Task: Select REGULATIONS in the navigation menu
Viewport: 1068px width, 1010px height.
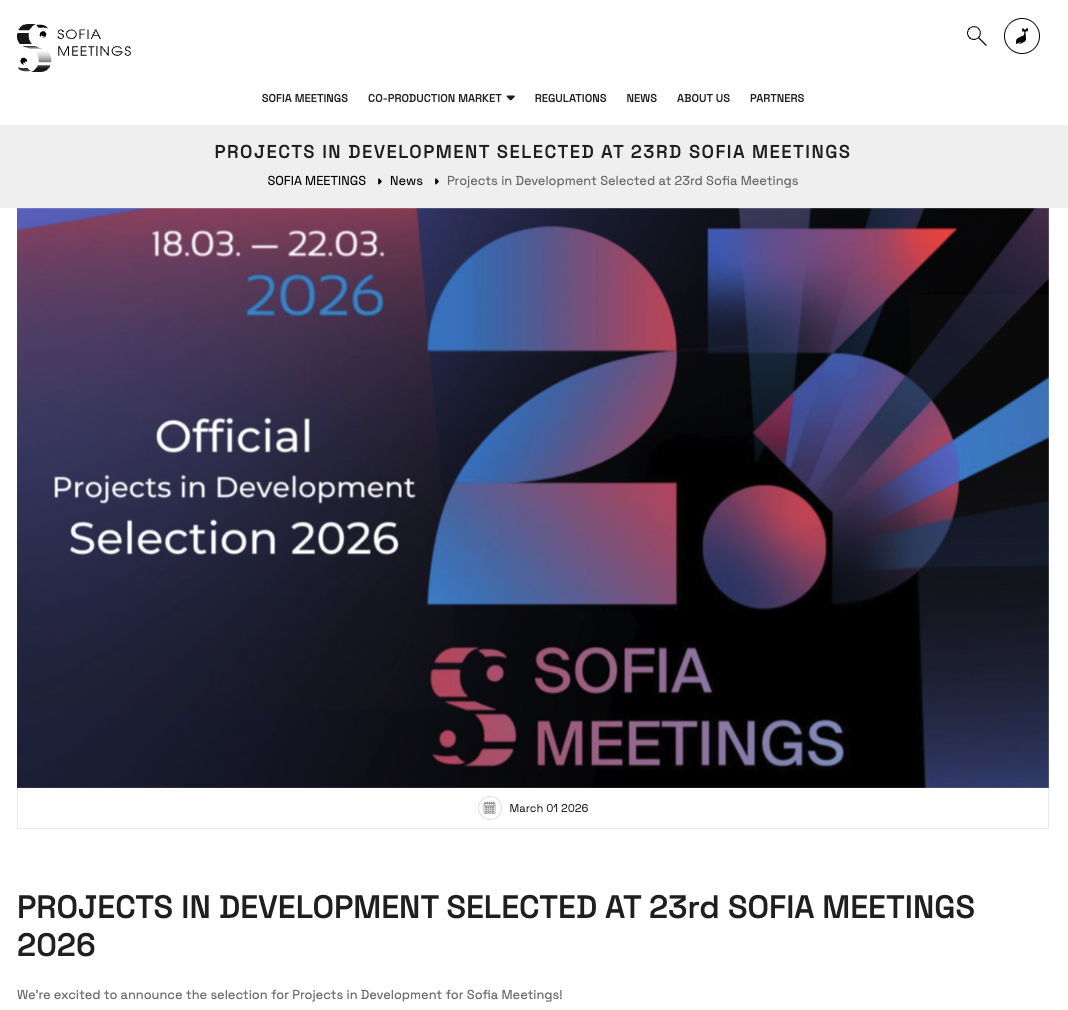Action: pyautogui.click(x=570, y=98)
